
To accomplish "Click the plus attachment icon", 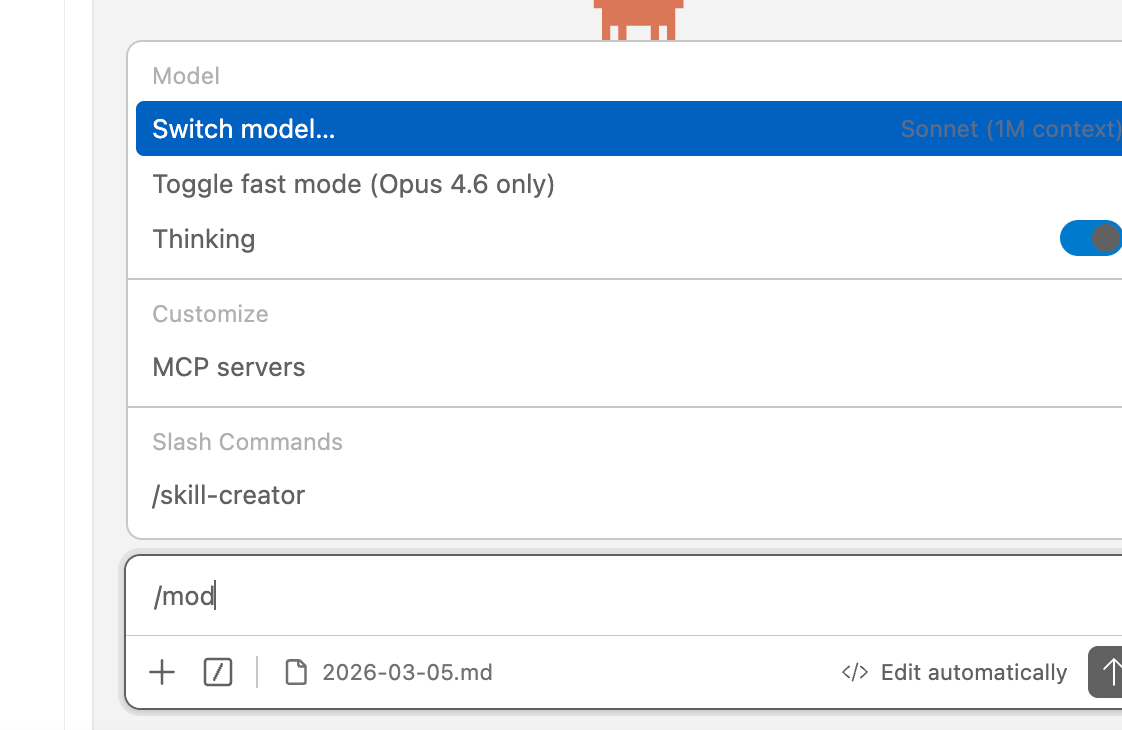I will [x=162, y=672].
